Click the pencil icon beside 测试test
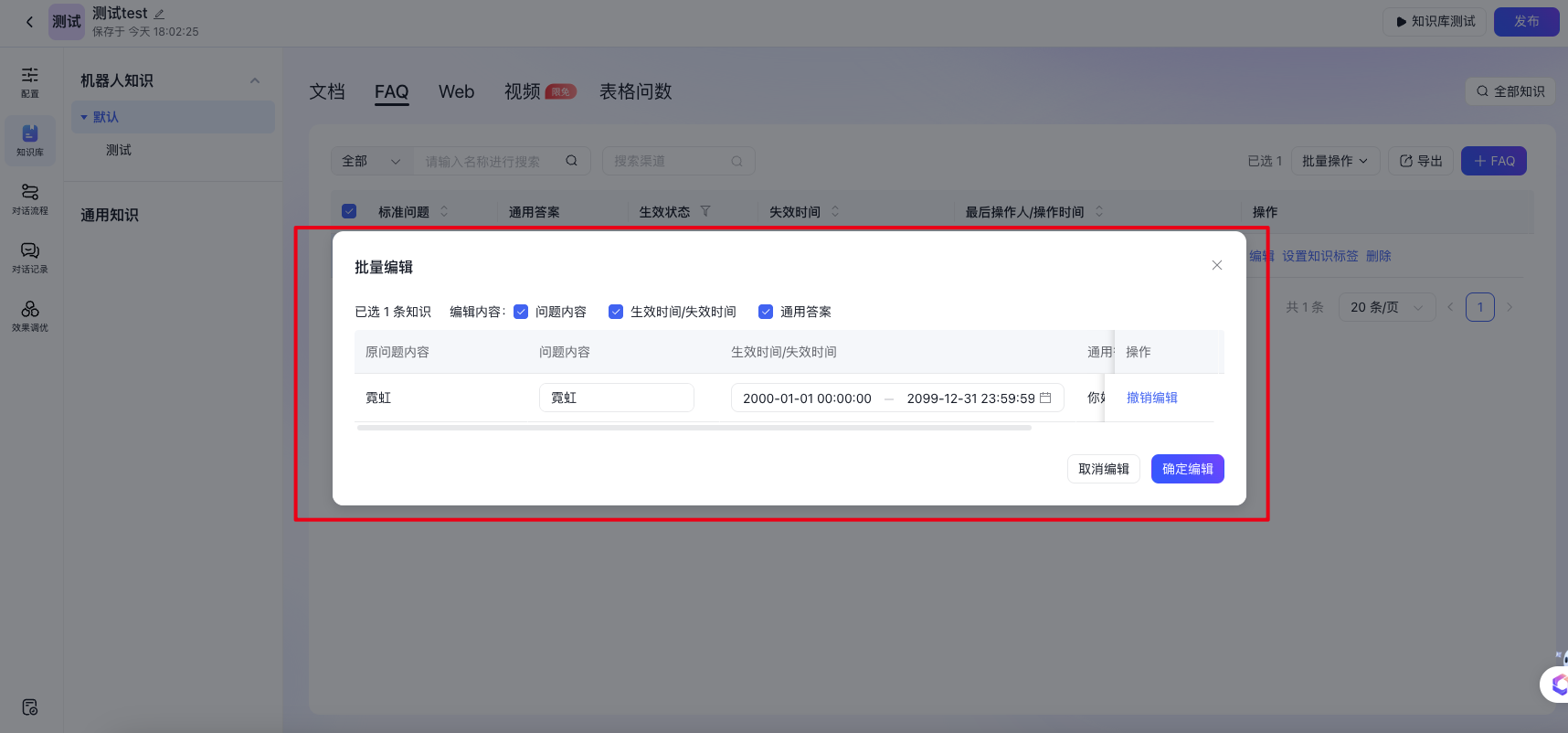The height and width of the screenshot is (733, 1568). click(x=159, y=14)
